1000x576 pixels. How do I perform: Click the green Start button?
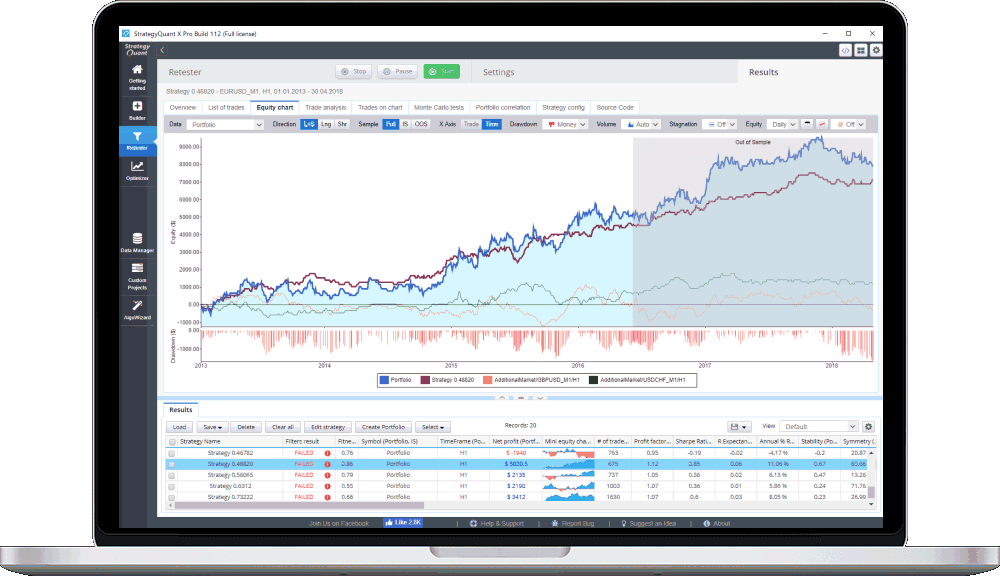click(x=441, y=71)
